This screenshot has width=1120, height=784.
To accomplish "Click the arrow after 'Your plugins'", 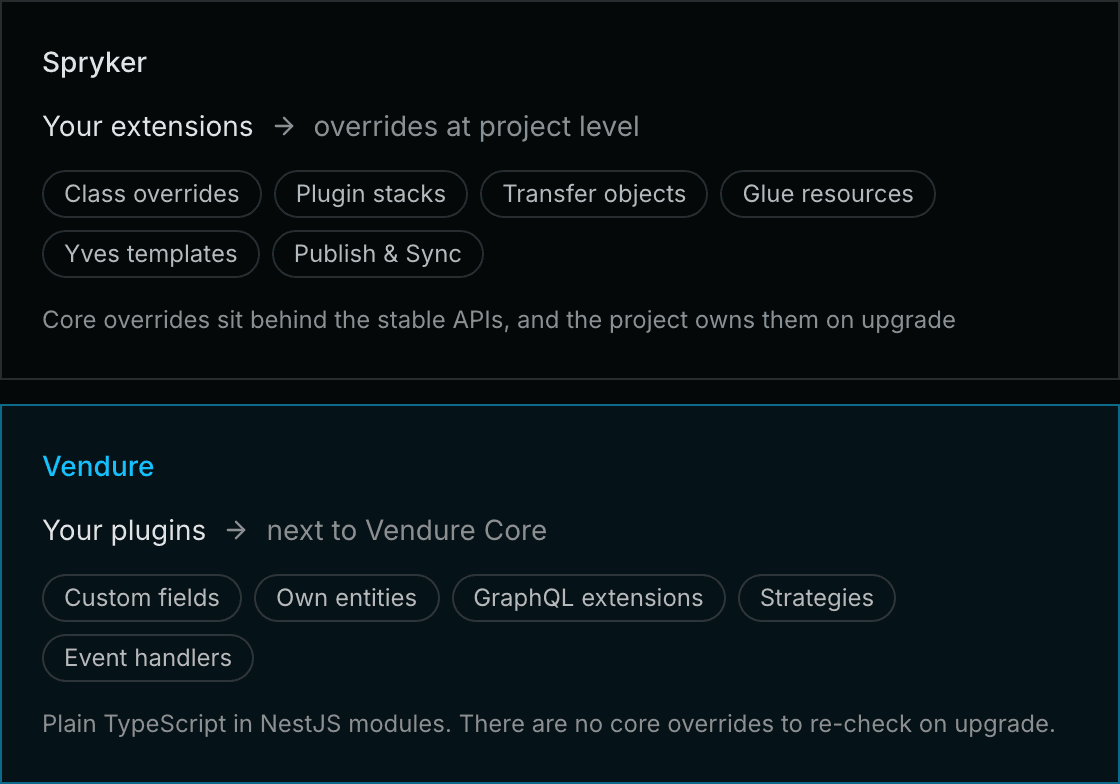I will pyautogui.click(x=236, y=531).
